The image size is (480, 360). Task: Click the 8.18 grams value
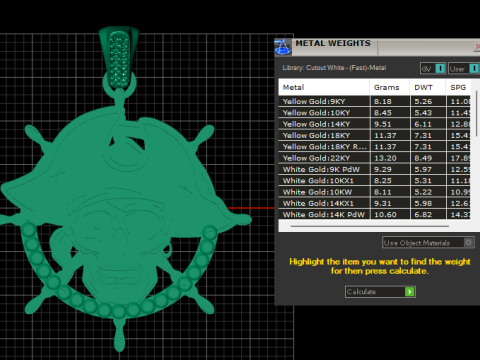tap(383, 101)
